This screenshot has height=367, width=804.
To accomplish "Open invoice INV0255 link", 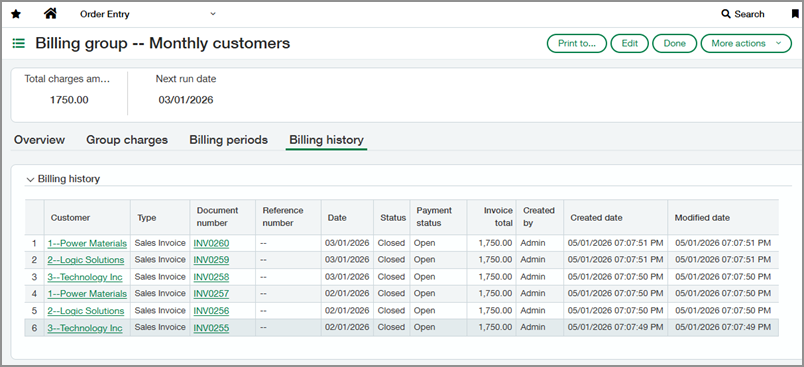I will tap(211, 328).
